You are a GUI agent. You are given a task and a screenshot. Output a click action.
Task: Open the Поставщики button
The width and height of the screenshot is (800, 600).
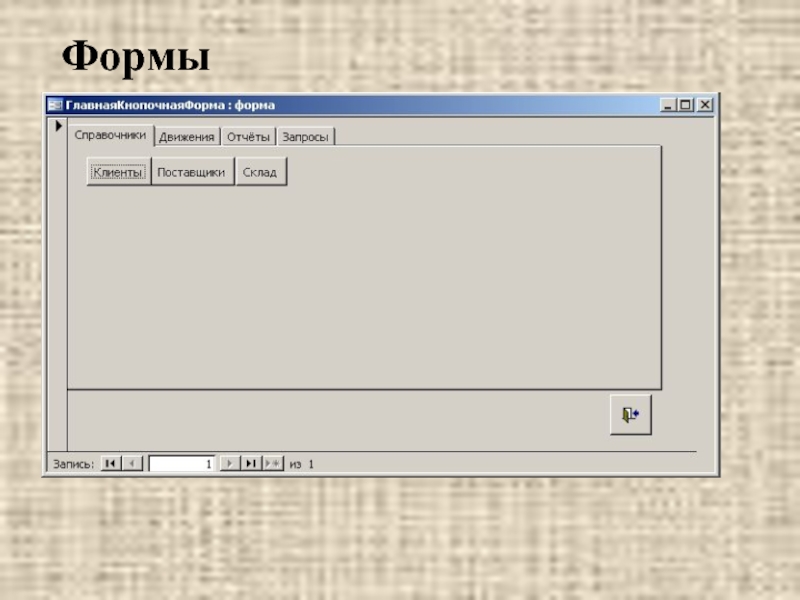click(x=192, y=172)
